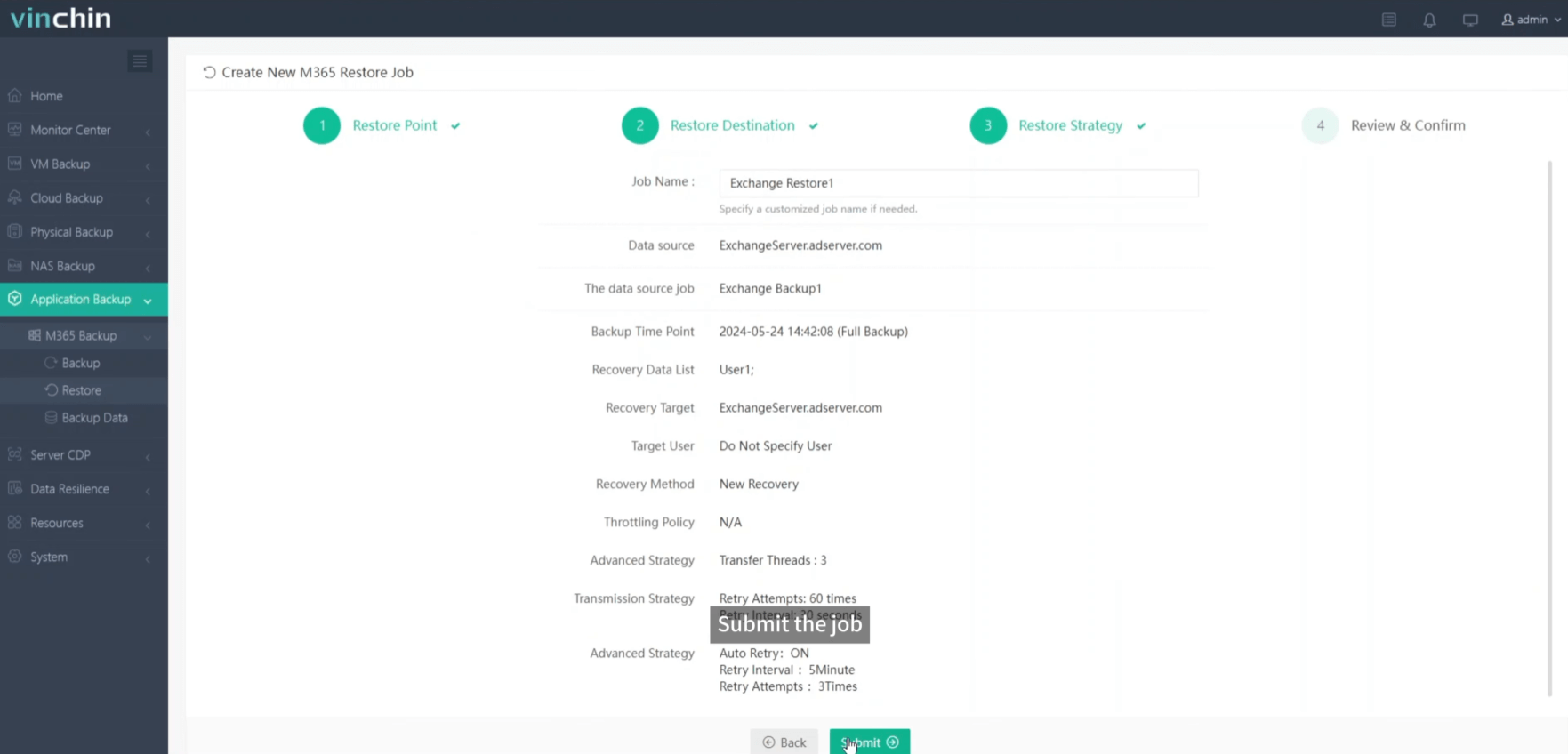This screenshot has height=754, width=1568.
Task: Select Restore under M365 Backup
Action: pyautogui.click(x=84, y=390)
